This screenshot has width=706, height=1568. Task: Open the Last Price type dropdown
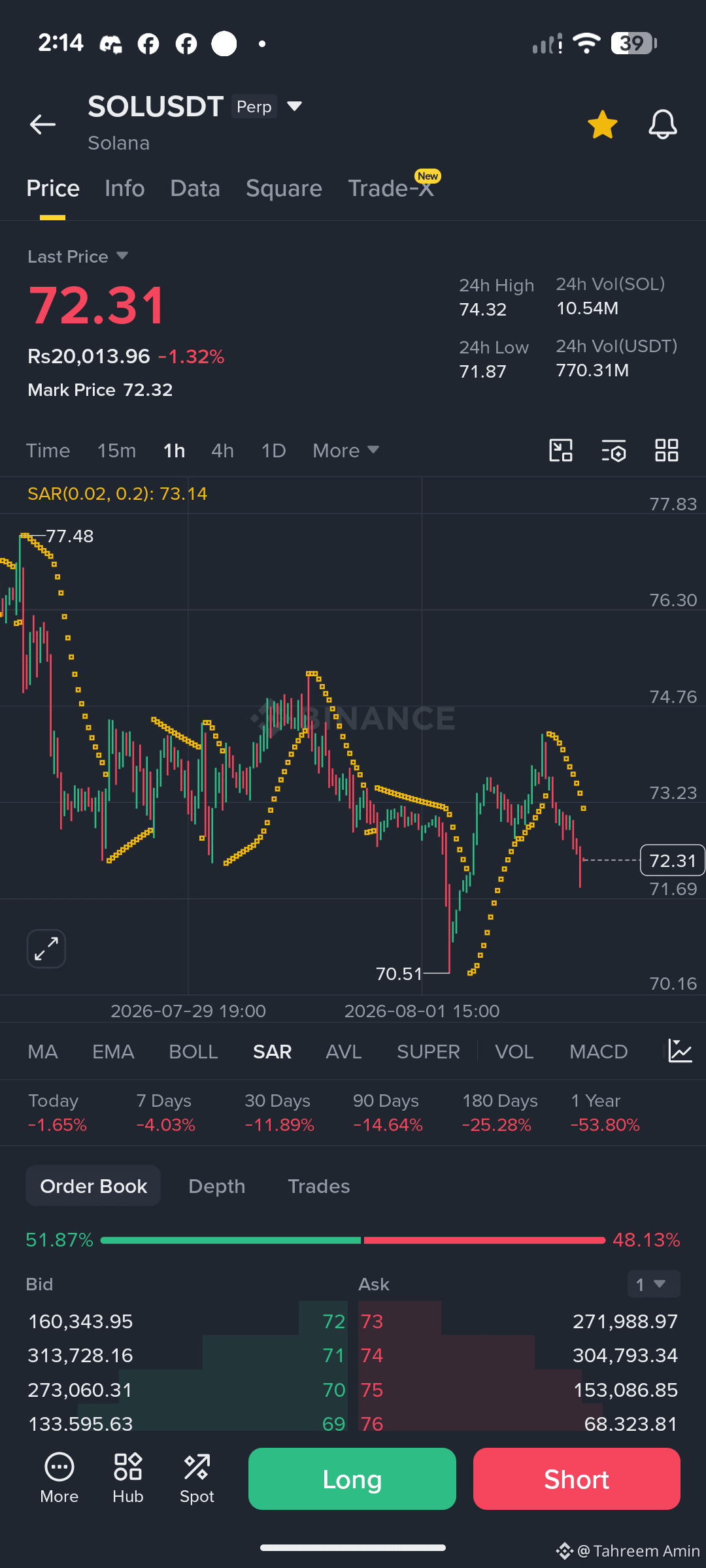[x=78, y=256]
